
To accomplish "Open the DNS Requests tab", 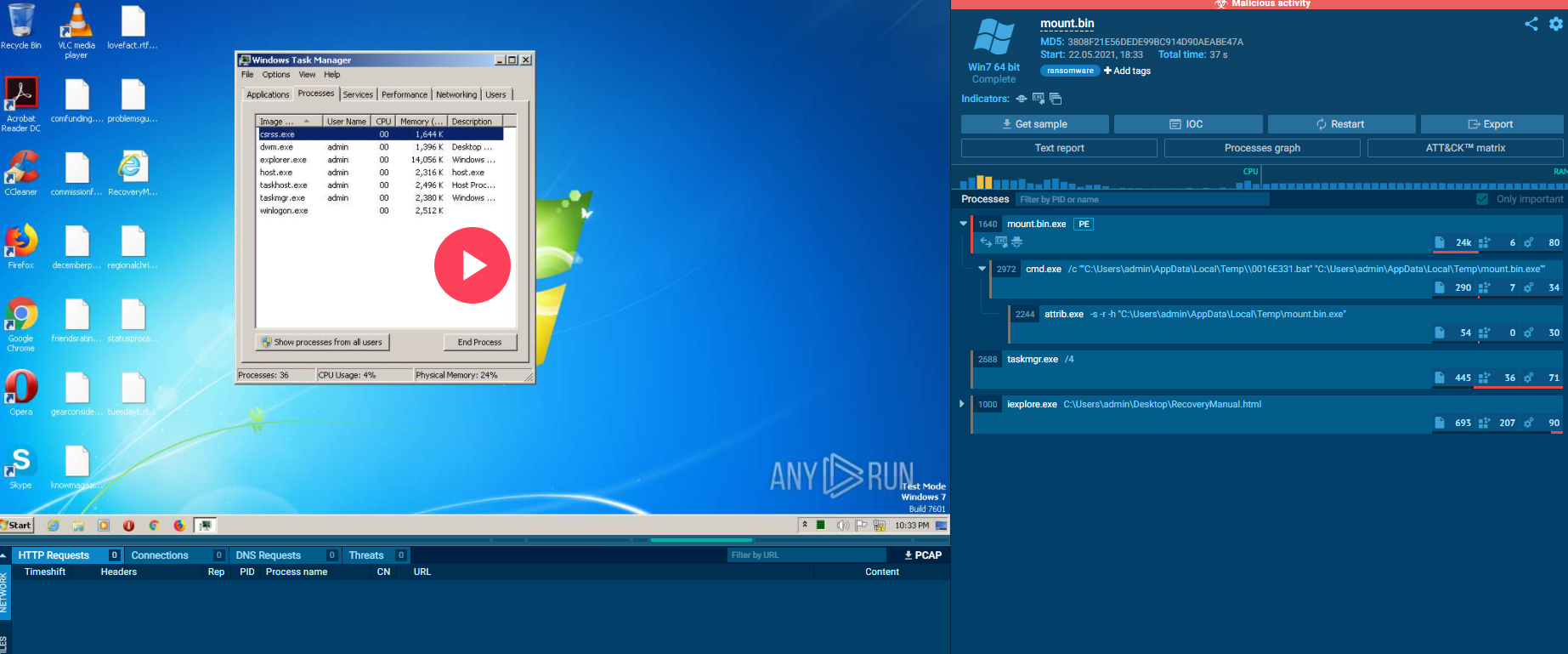I will pos(269,555).
